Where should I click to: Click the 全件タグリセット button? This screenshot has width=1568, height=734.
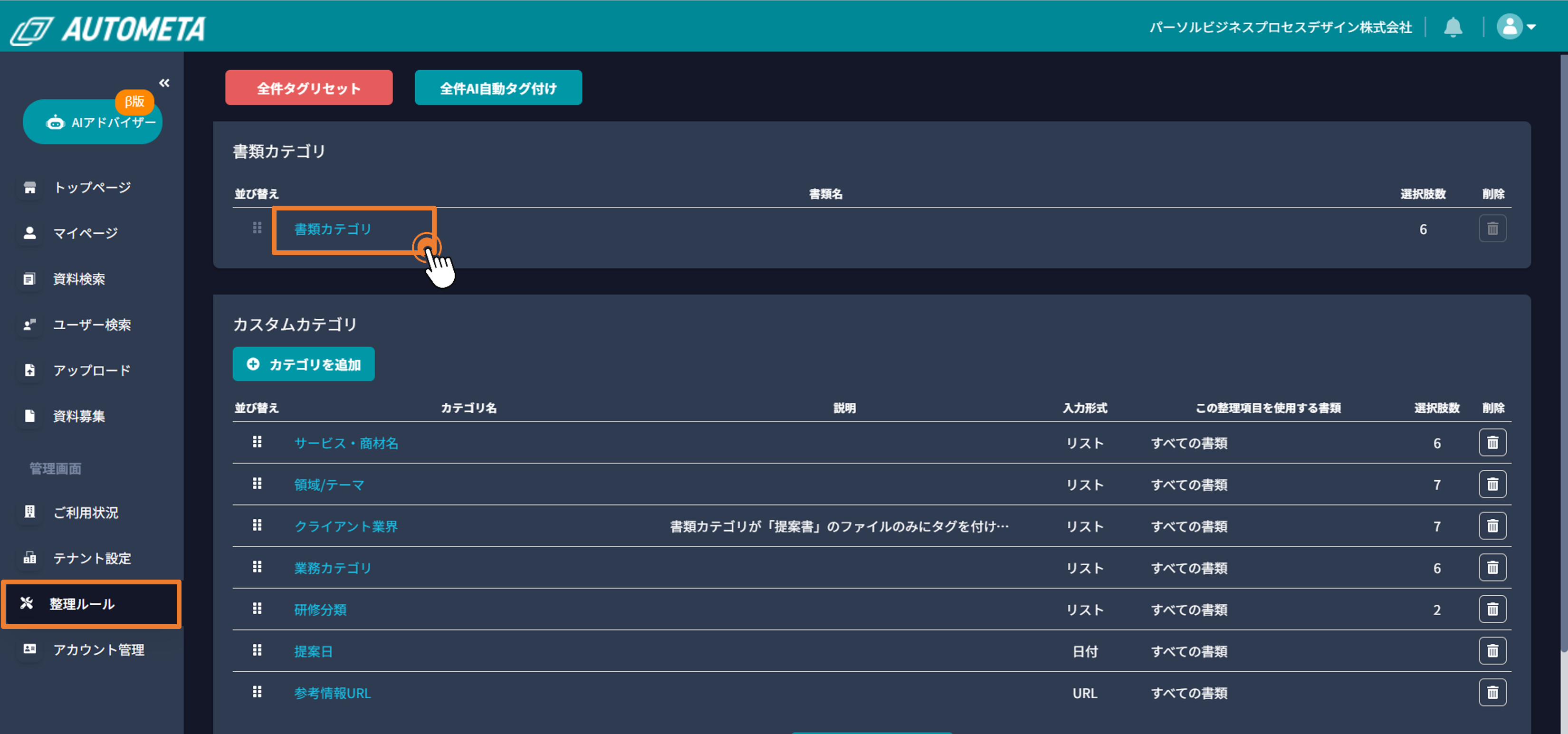point(308,87)
